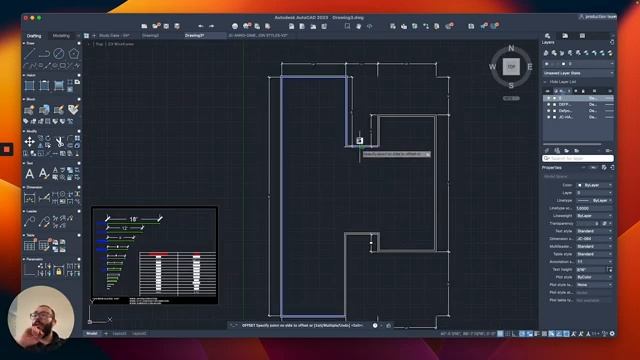This screenshot has width=640, height=360.
Task: Toggle visibility of Defpo layer
Action: [549, 111]
